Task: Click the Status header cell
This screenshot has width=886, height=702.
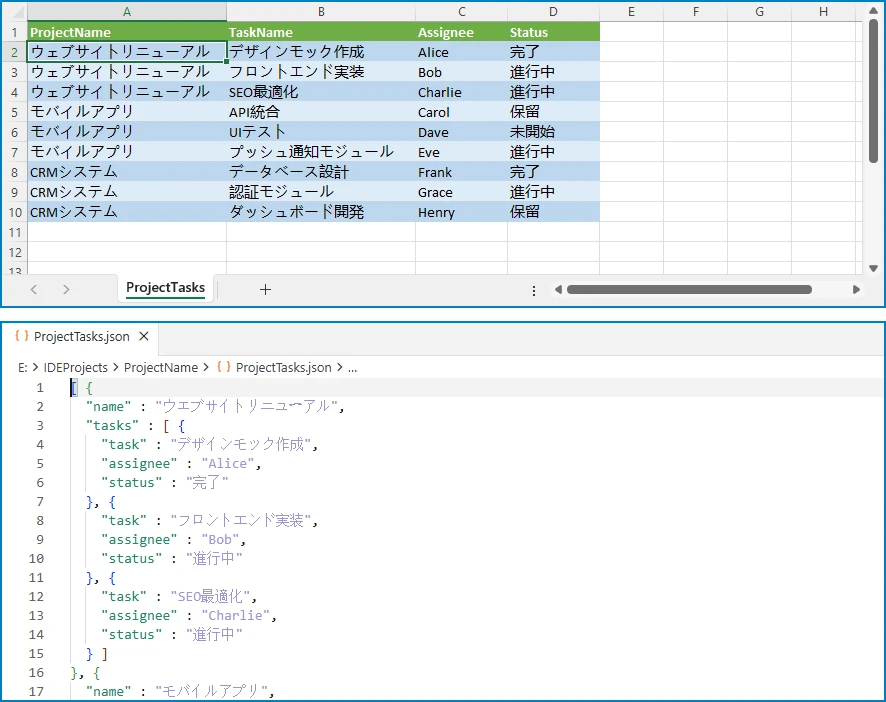Action: (x=553, y=32)
